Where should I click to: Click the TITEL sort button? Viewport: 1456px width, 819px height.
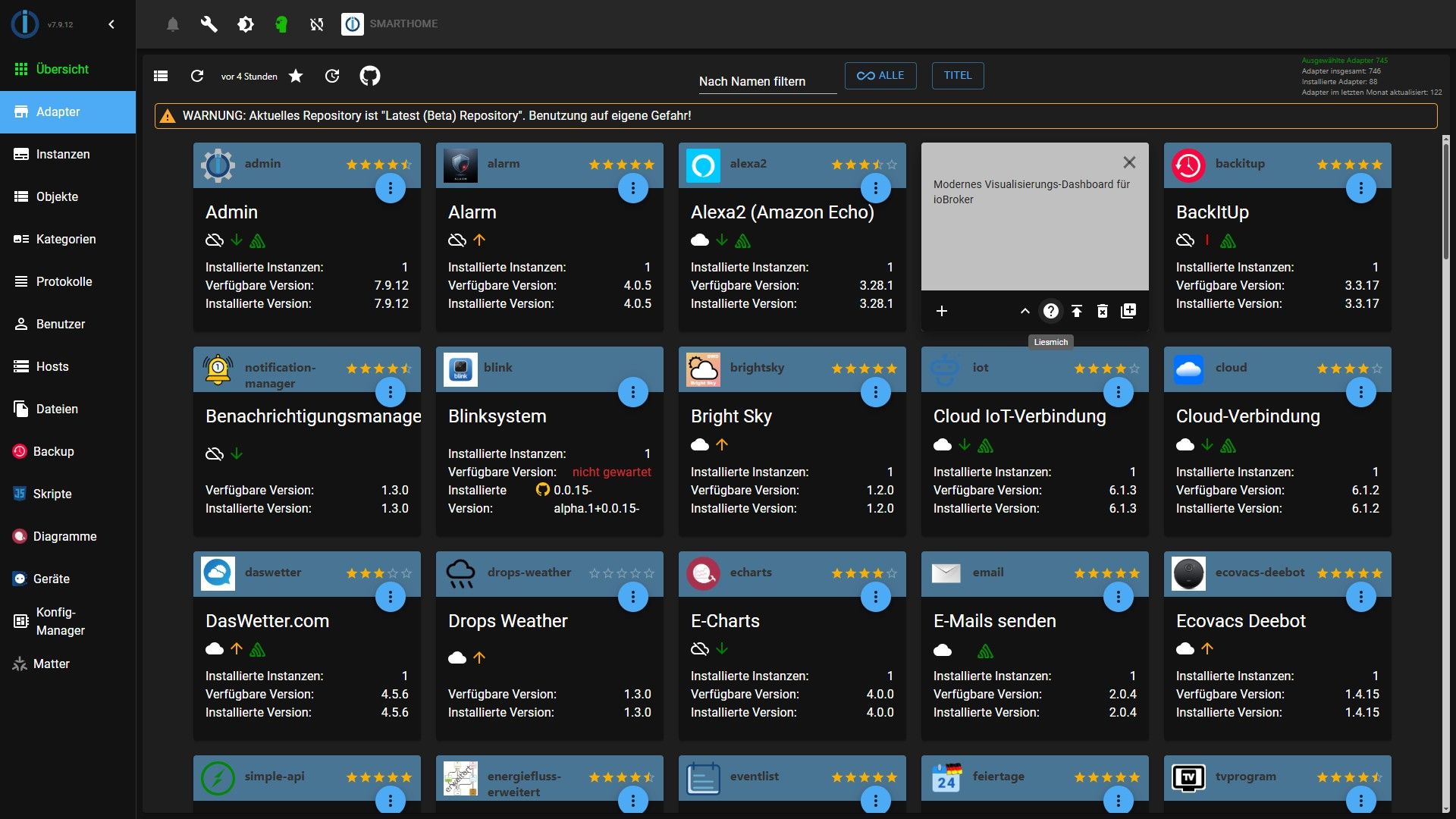tap(958, 75)
